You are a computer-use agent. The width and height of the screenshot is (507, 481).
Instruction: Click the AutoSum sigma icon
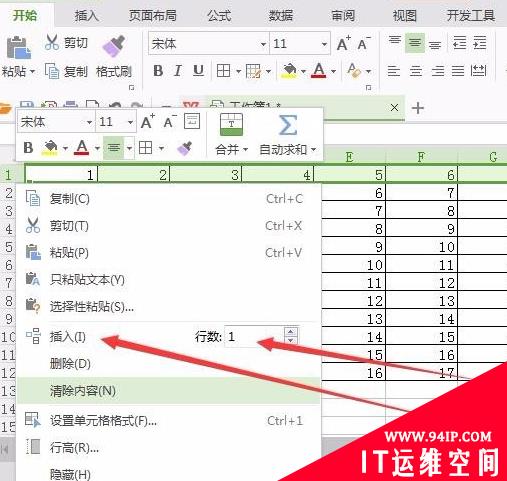click(288, 125)
